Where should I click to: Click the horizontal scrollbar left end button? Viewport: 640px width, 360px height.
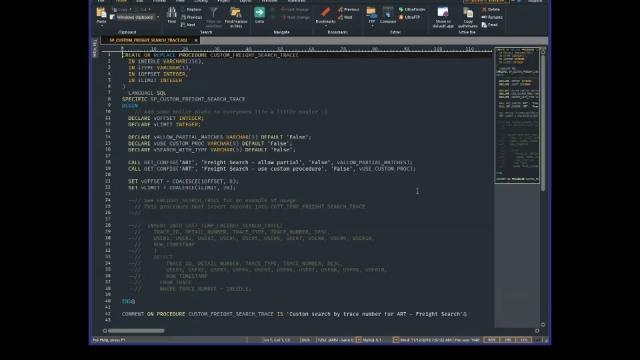[105, 331]
